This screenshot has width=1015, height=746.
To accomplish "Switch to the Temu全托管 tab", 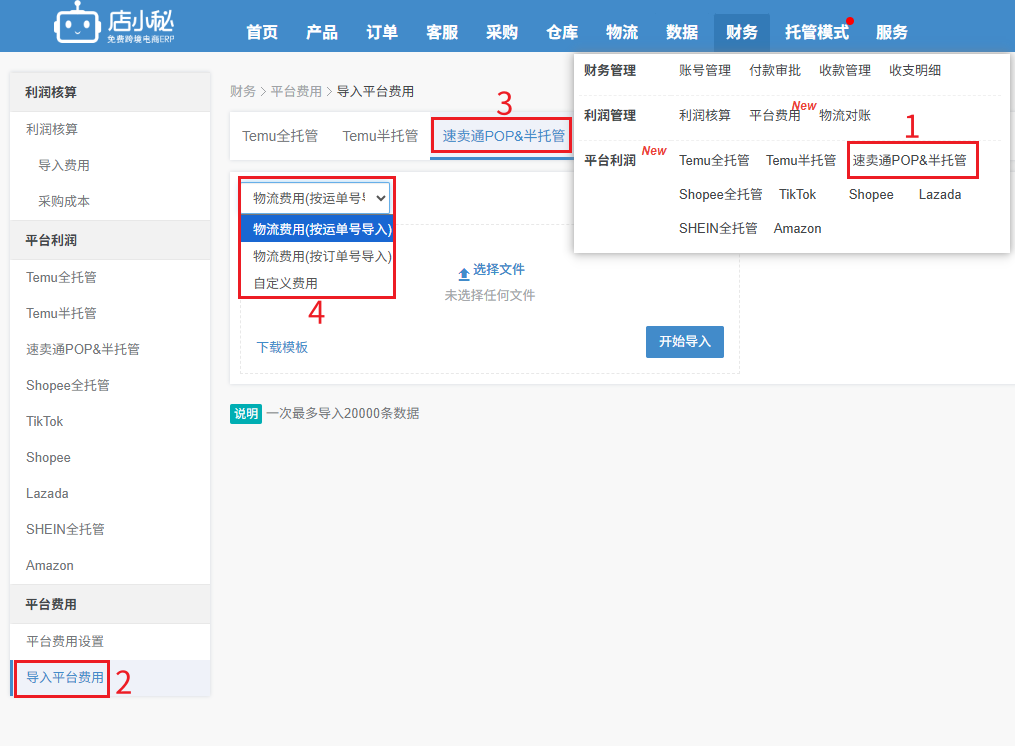I will 280,136.
